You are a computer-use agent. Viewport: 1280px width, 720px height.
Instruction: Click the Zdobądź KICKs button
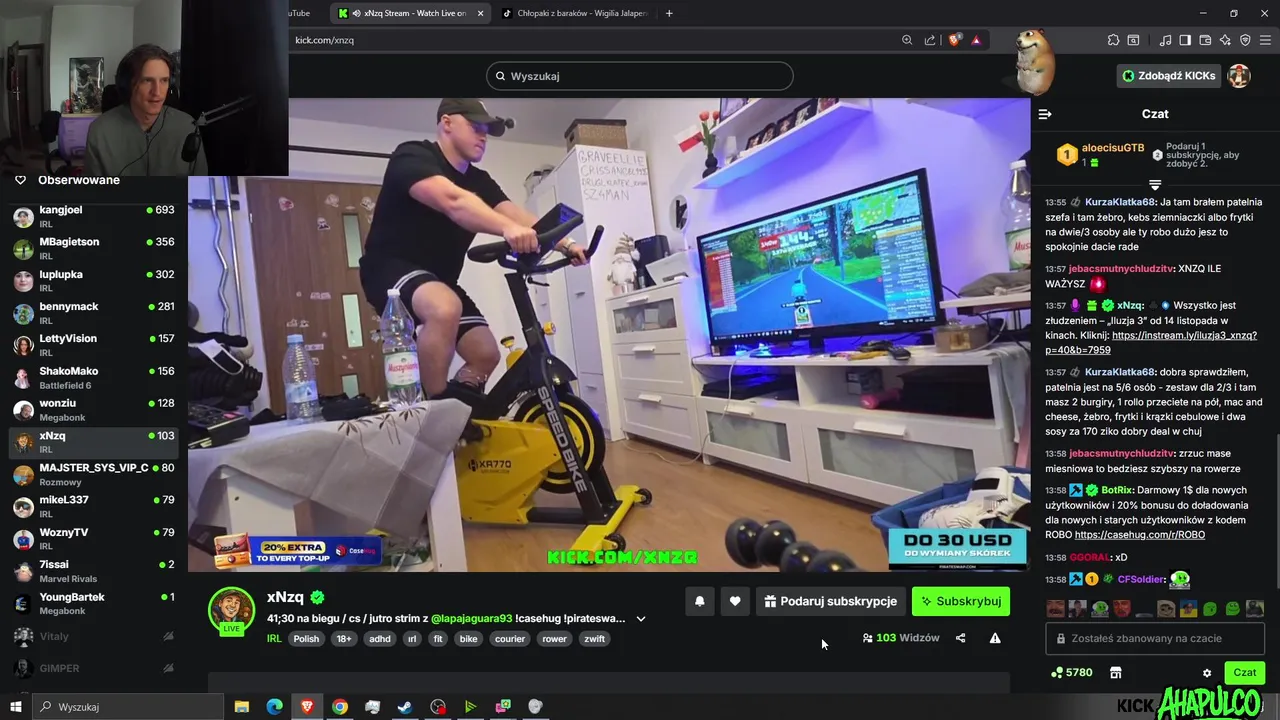pyautogui.click(x=1168, y=76)
